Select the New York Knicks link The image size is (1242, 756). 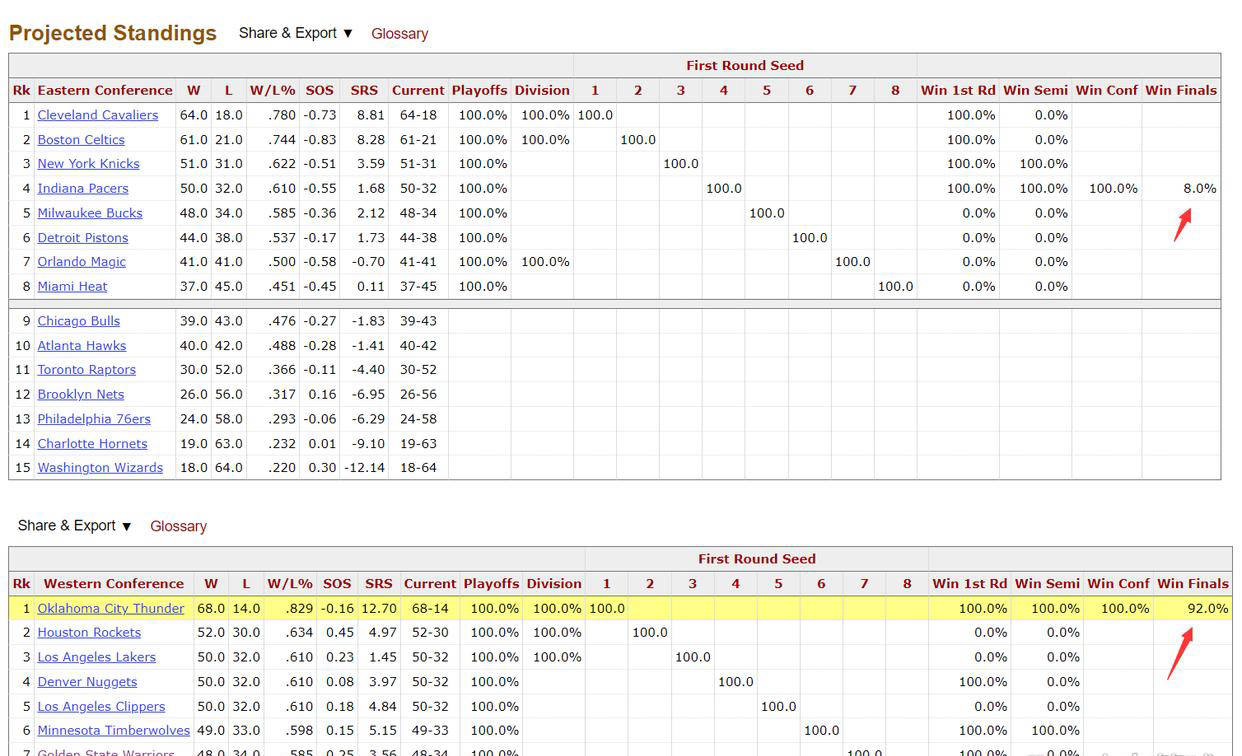(x=89, y=164)
